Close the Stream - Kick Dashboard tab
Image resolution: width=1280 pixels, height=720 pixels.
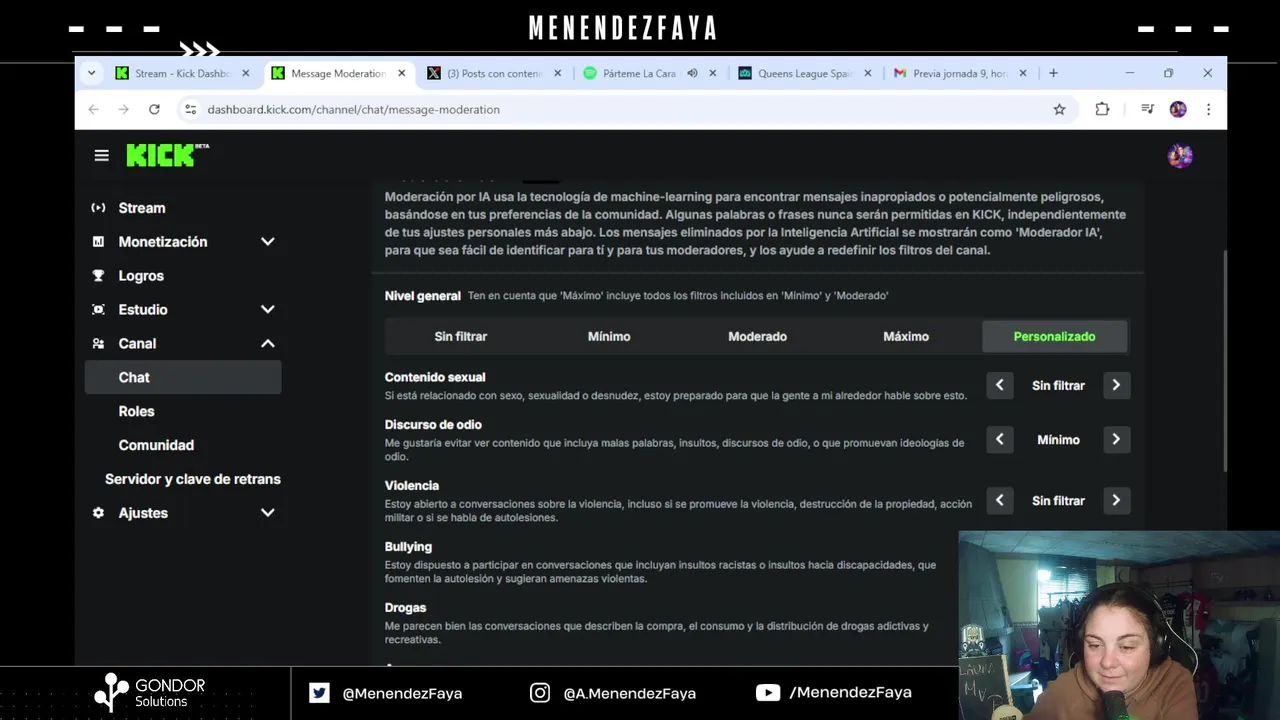[x=245, y=73]
